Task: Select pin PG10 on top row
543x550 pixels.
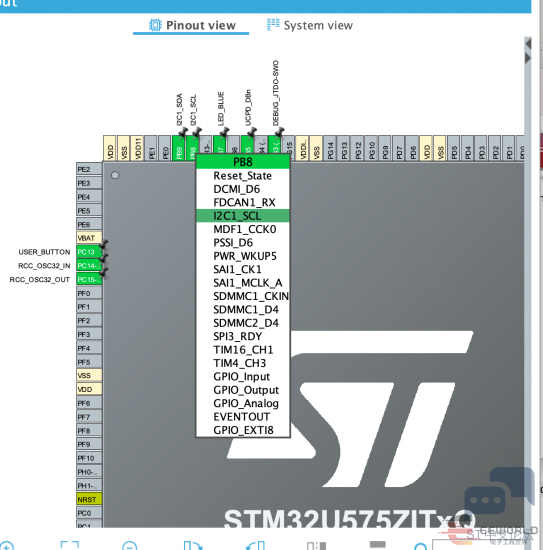Action: [x=371, y=148]
